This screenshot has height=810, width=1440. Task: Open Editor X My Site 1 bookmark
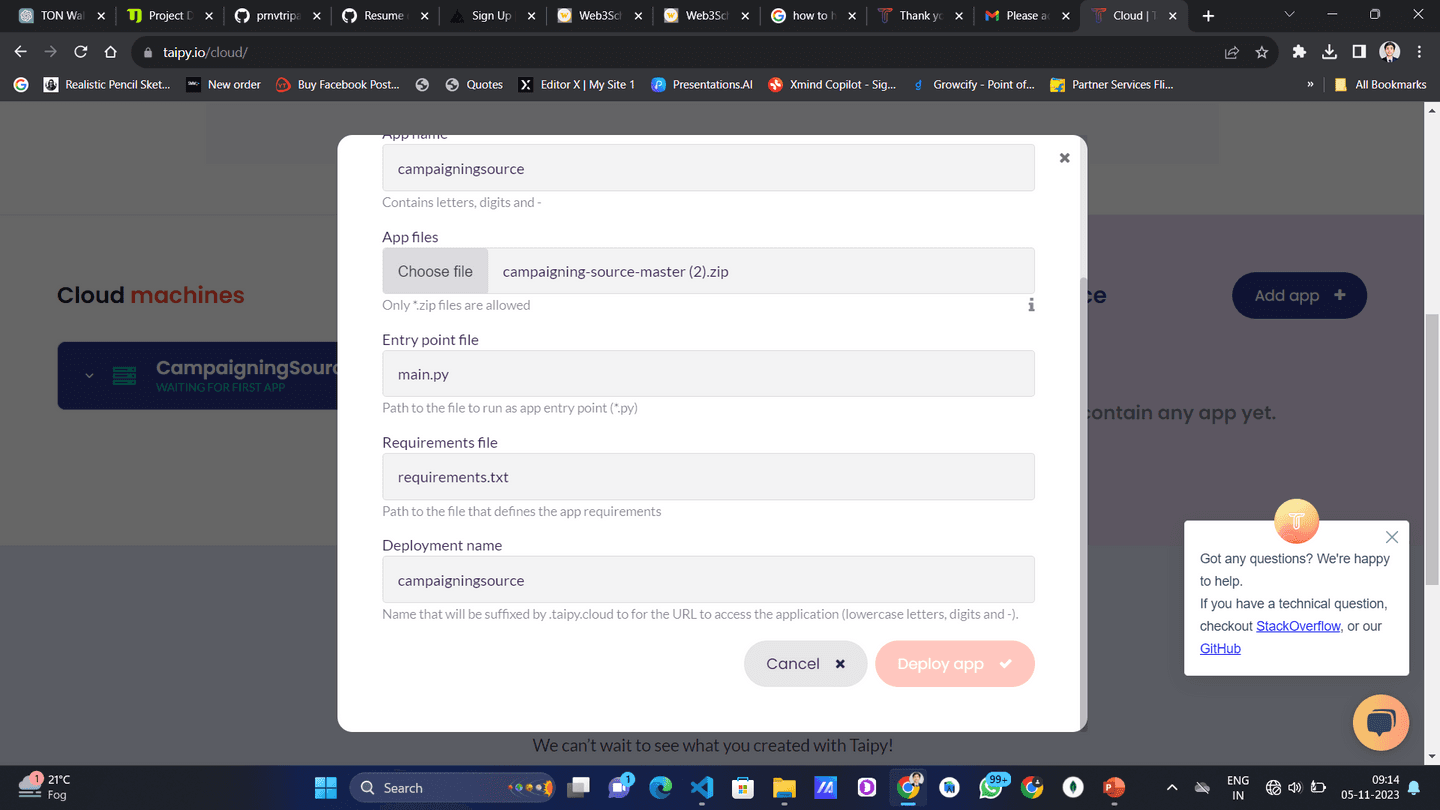[577, 85]
